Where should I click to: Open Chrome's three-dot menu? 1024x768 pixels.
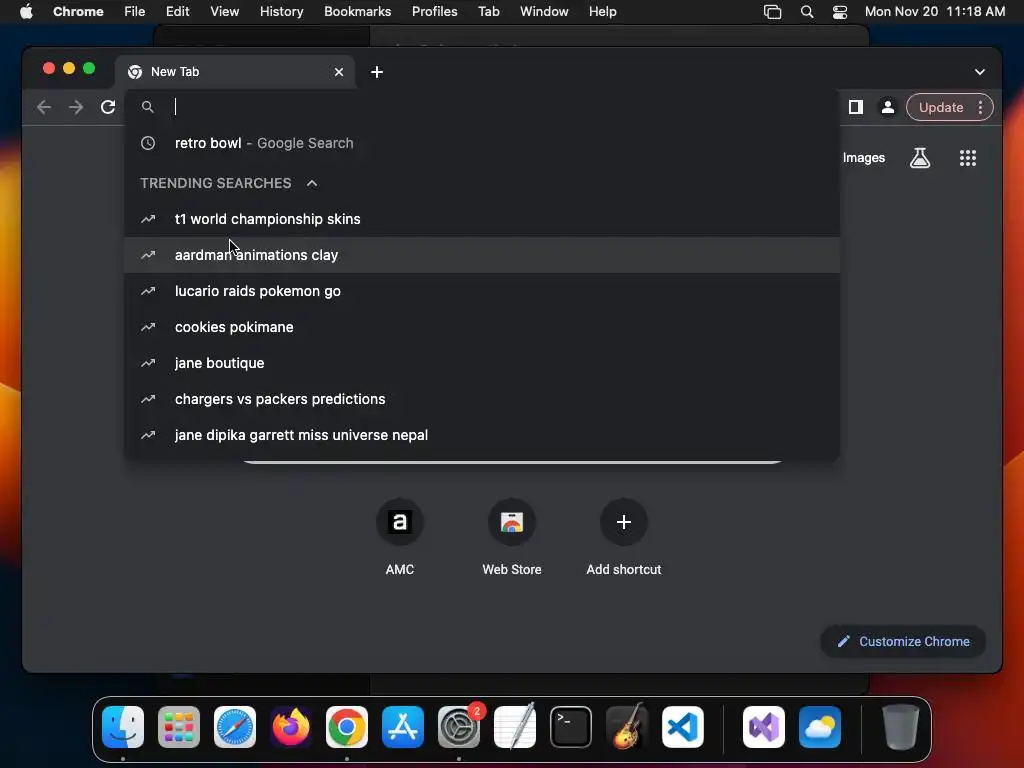tap(980, 107)
